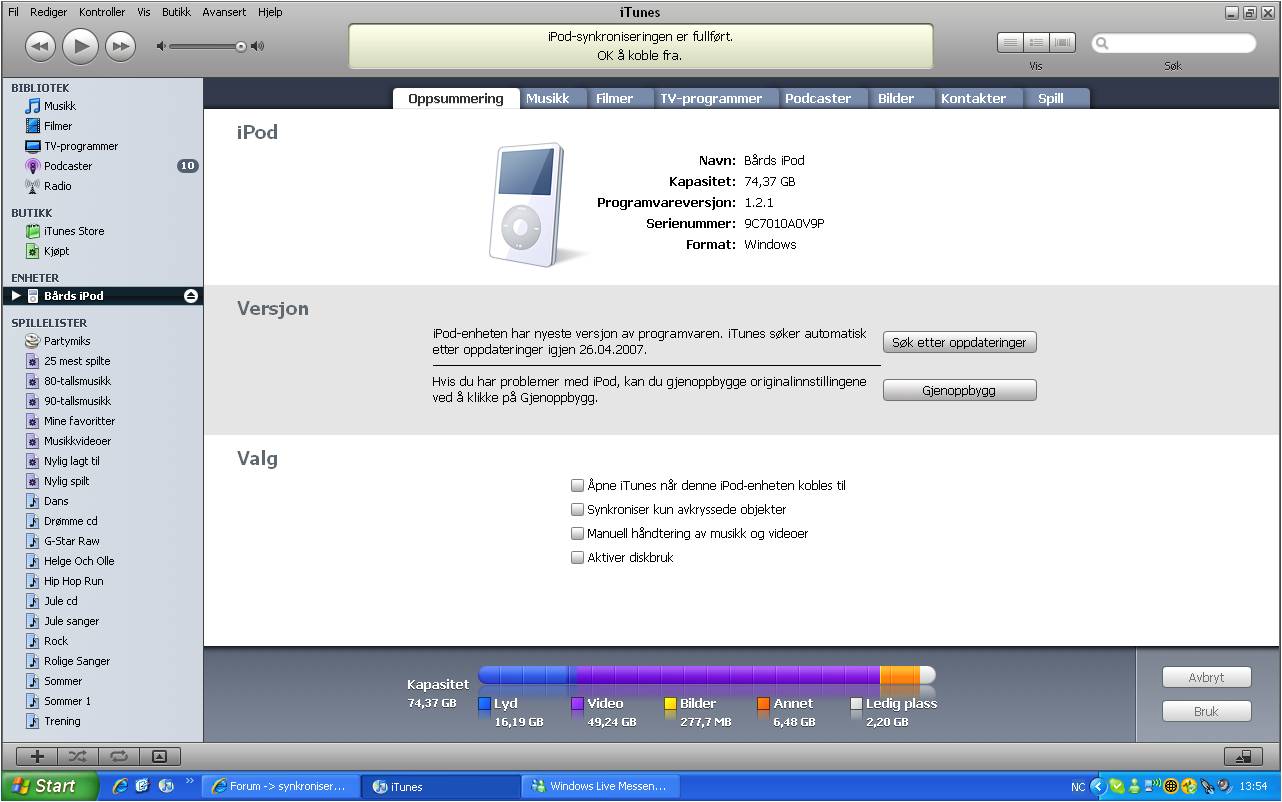Expand hidden quick launch icons in taskbar
Screen dimensions: 1282x802
click(190, 783)
